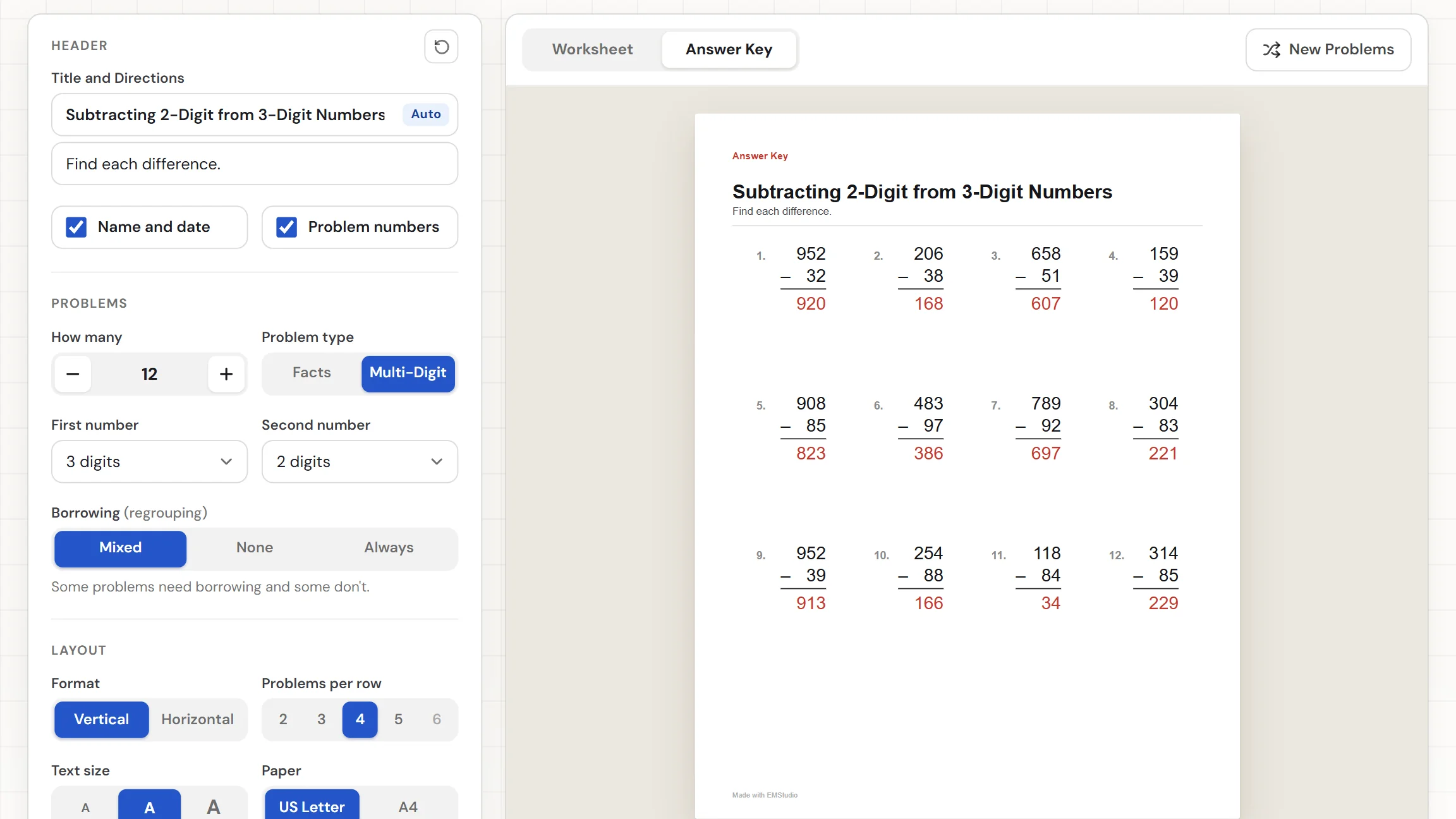Set borrowing to None

click(255, 548)
